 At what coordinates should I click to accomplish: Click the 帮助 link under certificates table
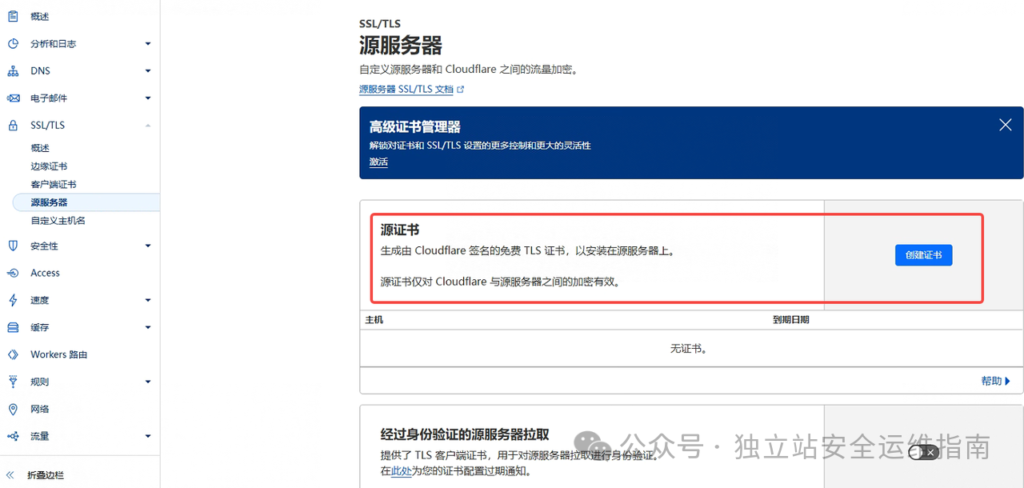(996, 381)
